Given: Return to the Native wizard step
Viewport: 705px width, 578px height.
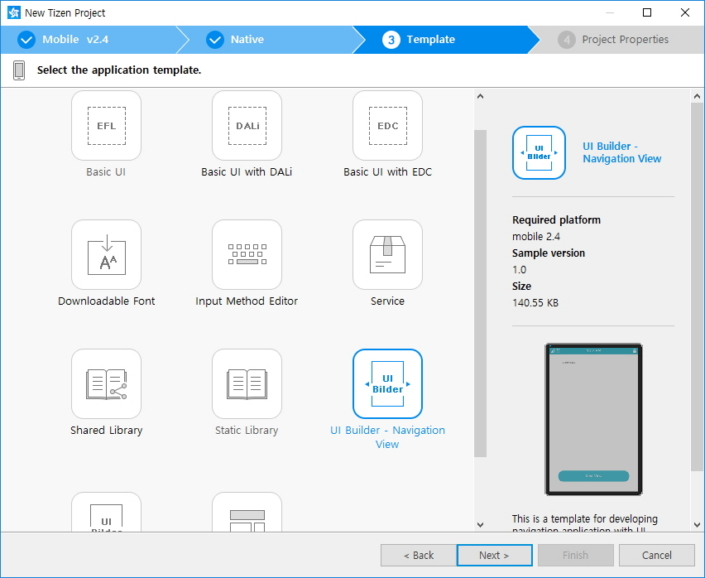Looking at the screenshot, I should 247,40.
